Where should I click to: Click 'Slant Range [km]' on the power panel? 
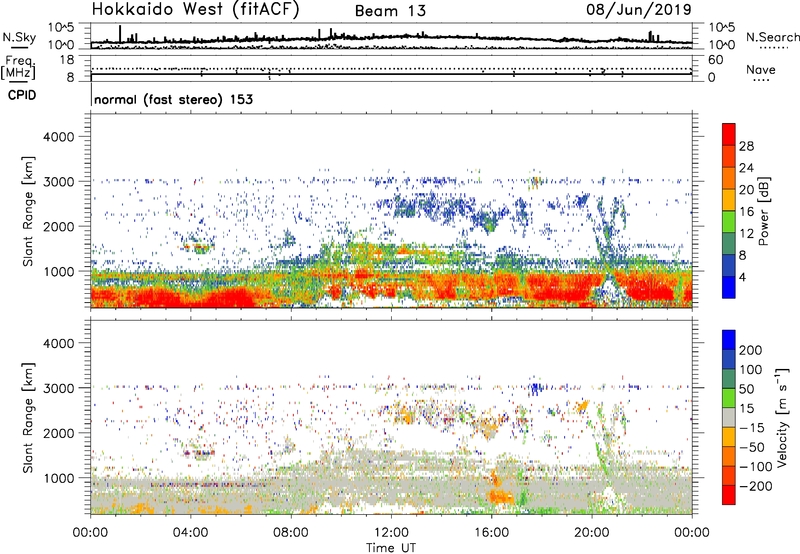coord(28,211)
